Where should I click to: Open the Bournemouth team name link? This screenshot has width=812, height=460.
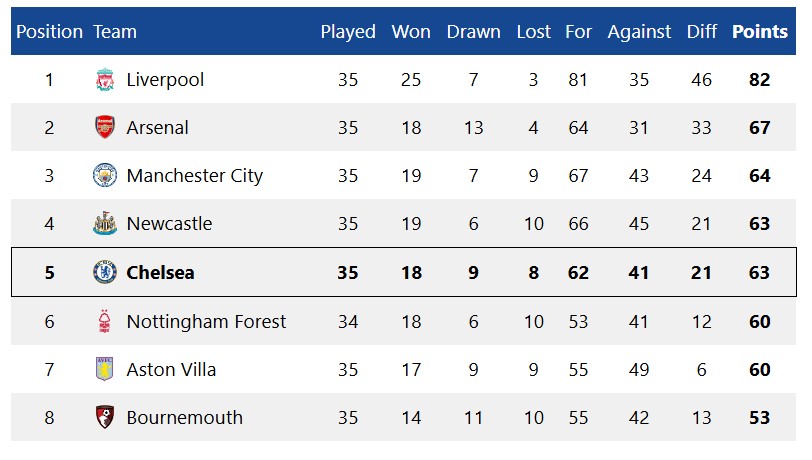[184, 418]
